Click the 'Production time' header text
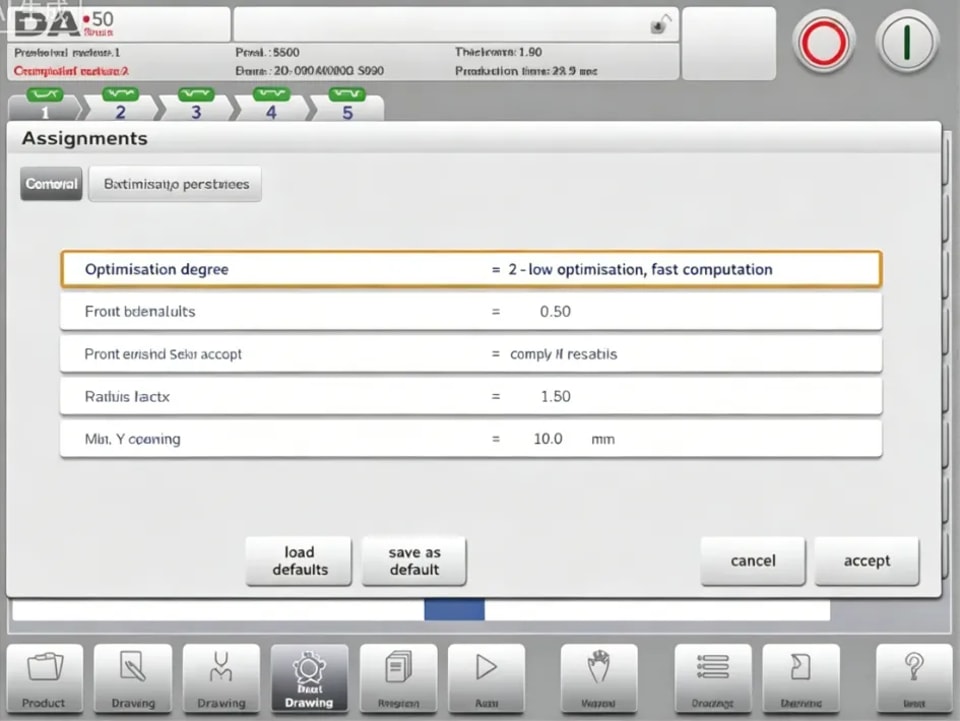This screenshot has height=721, width=960. 526,71
